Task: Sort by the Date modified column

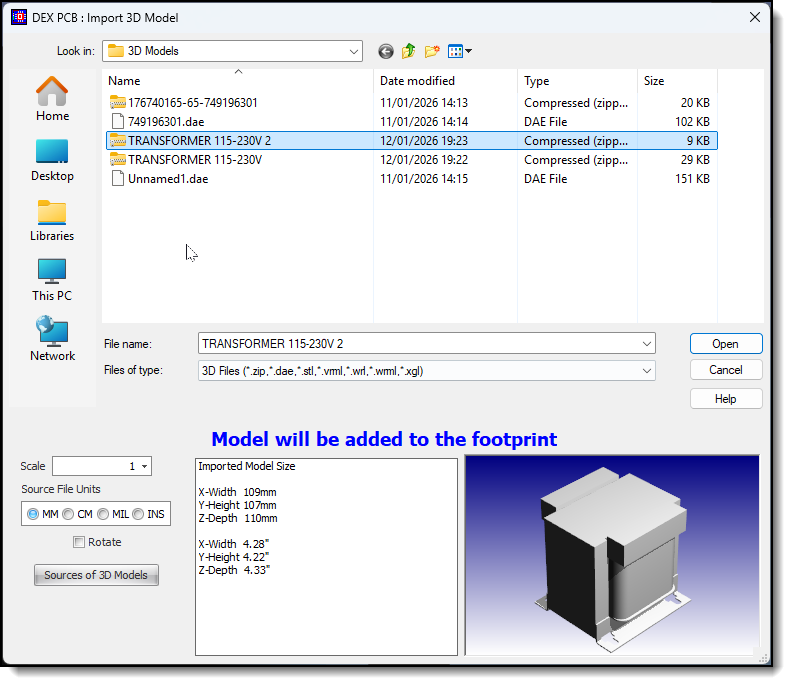Action: click(x=446, y=81)
